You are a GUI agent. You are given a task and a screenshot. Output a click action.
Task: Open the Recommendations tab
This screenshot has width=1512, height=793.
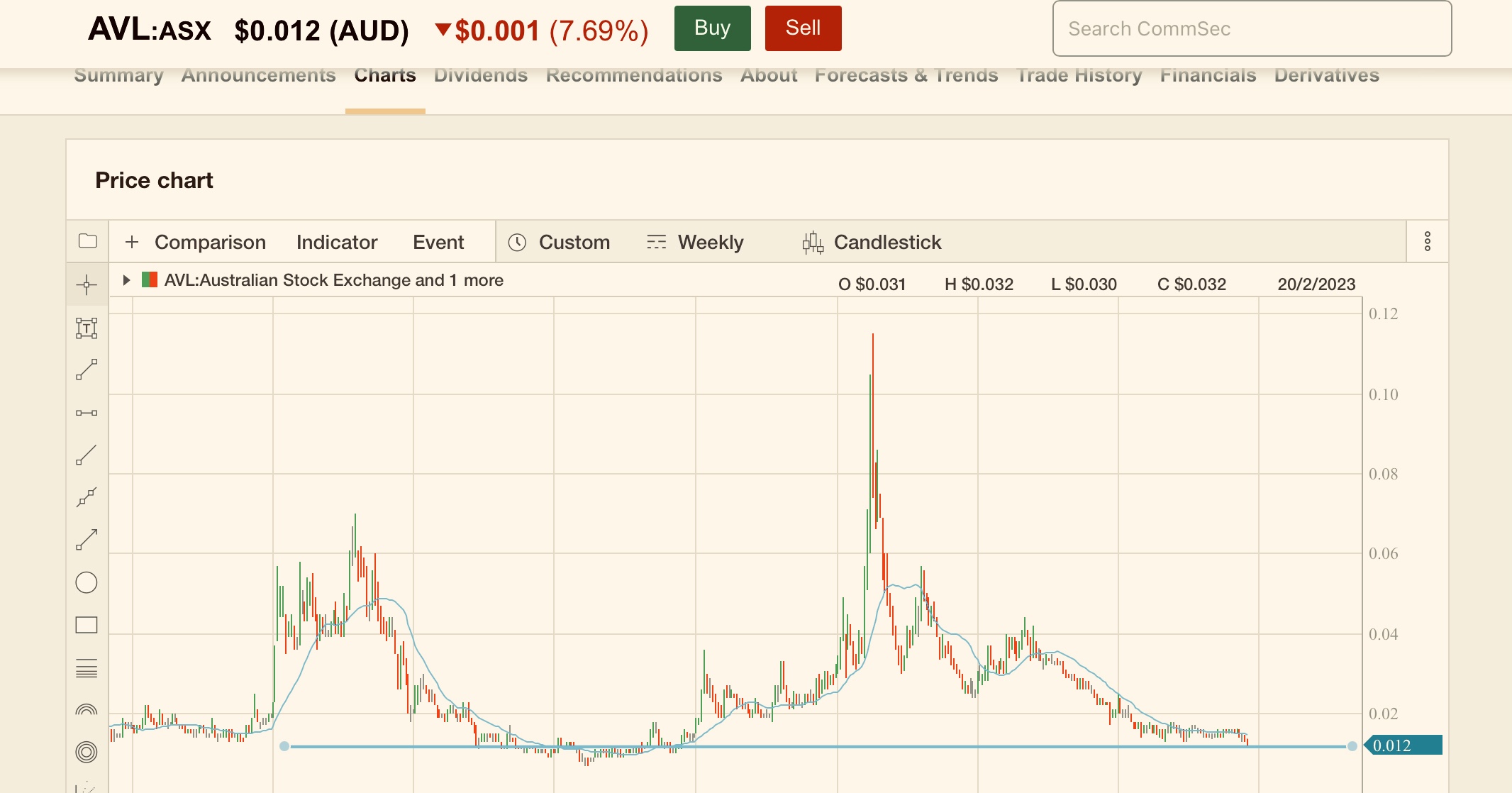[634, 75]
